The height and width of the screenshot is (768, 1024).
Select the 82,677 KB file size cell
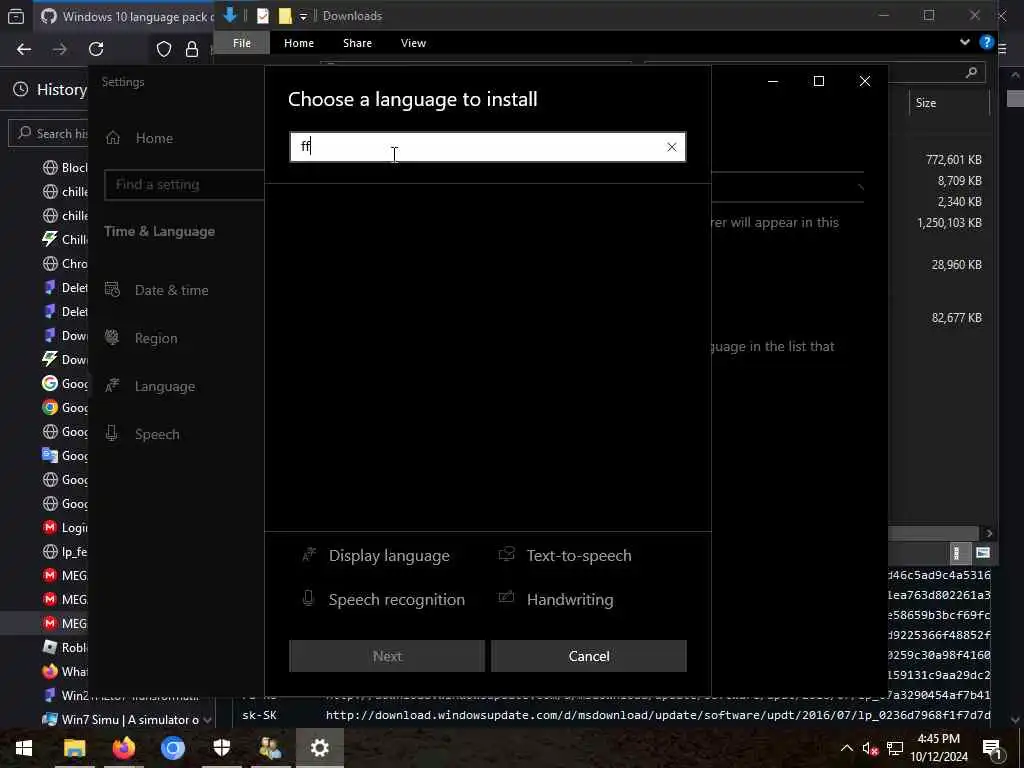[x=957, y=318]
